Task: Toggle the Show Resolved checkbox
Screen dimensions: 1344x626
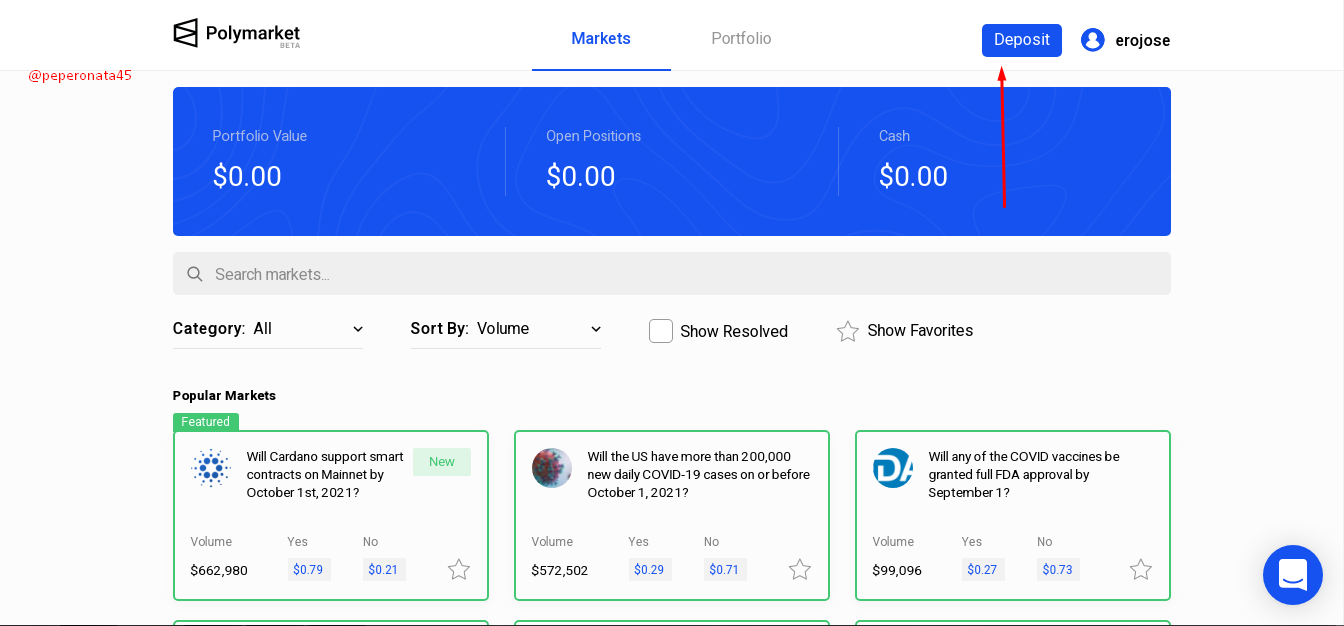Action: (661, 331)
